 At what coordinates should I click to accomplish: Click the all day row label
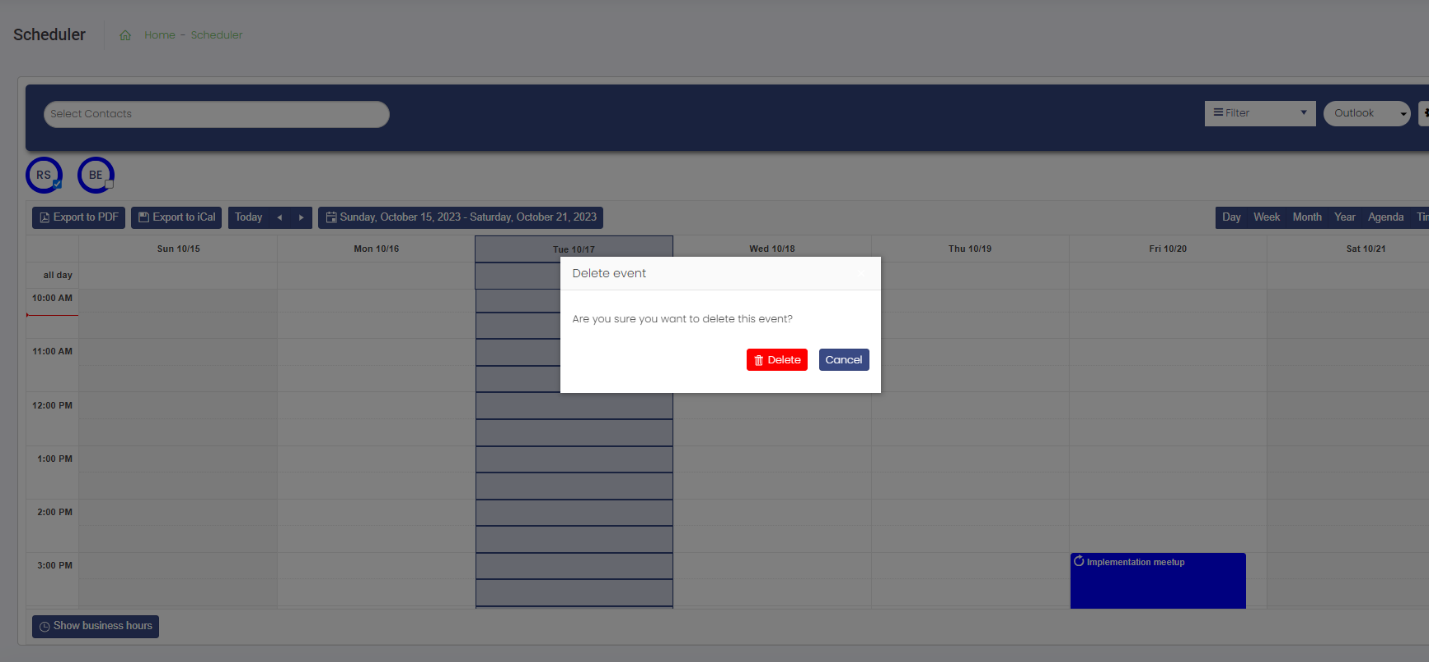click(x=57, y=275)
